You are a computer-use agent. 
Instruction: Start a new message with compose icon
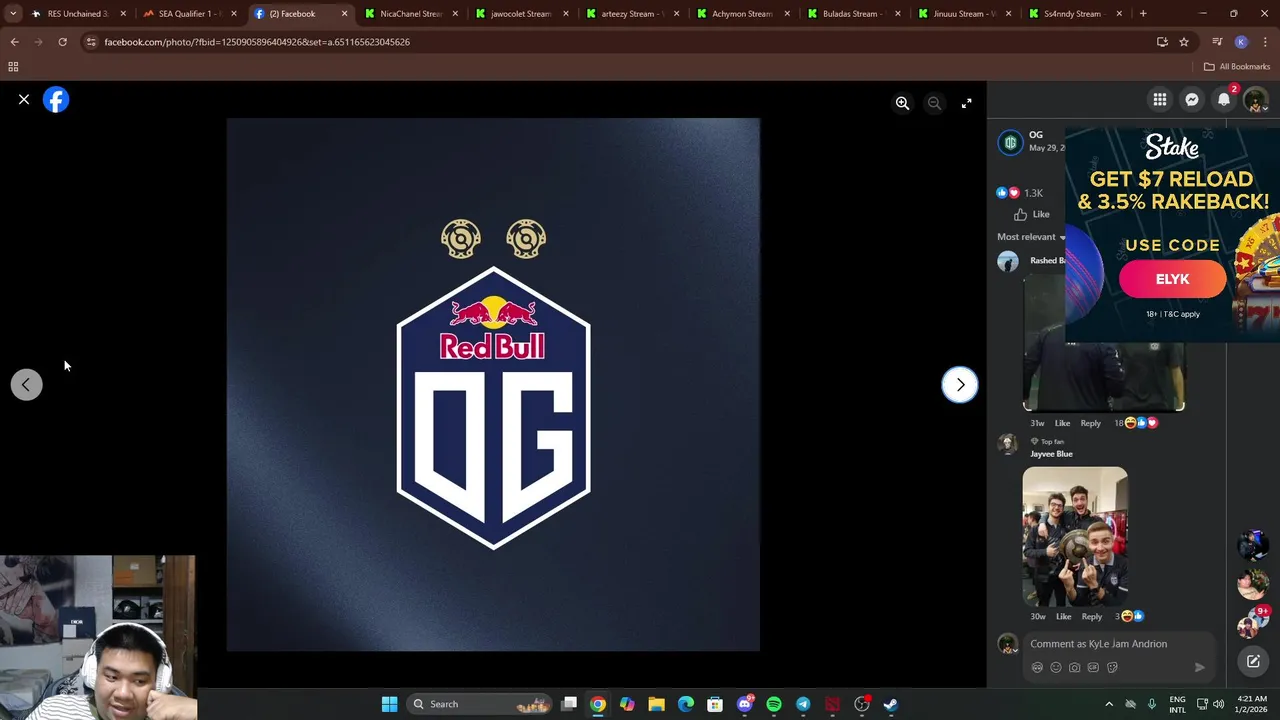1253,661
